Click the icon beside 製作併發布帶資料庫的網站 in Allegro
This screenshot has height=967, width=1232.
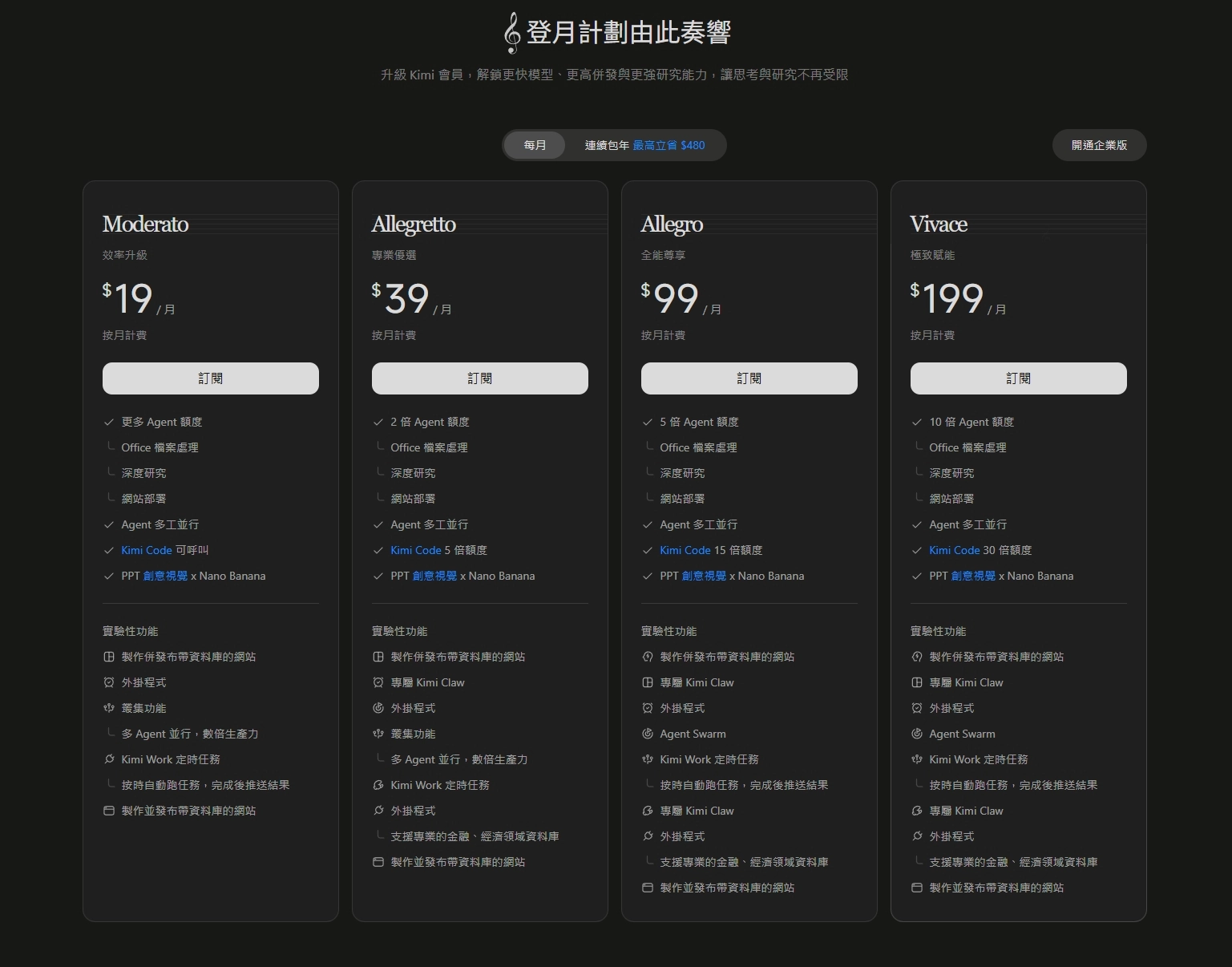point(648,657)
